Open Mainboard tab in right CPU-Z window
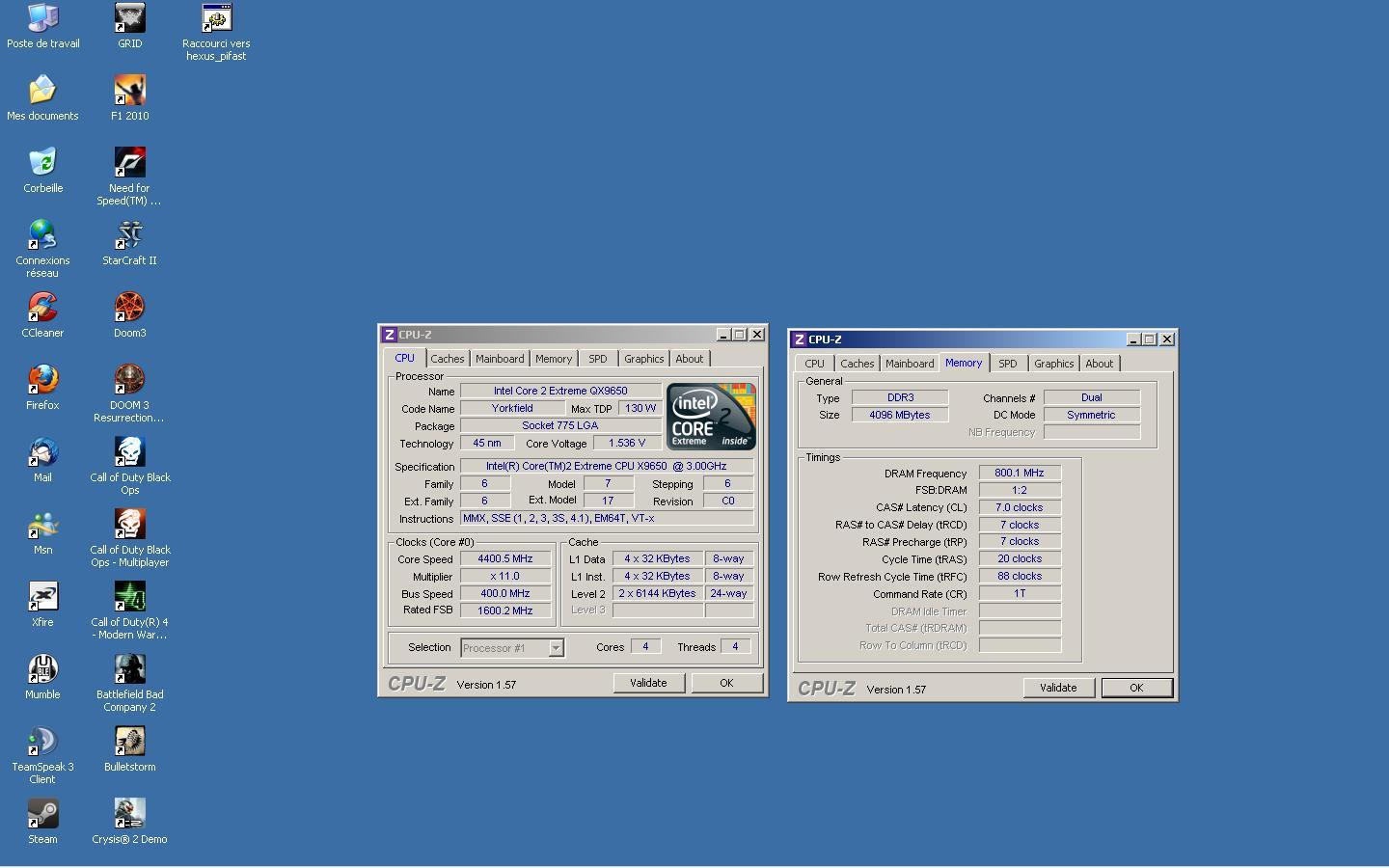The height and width of the screenshot is (868, 1389). click(x=910, y=364)
